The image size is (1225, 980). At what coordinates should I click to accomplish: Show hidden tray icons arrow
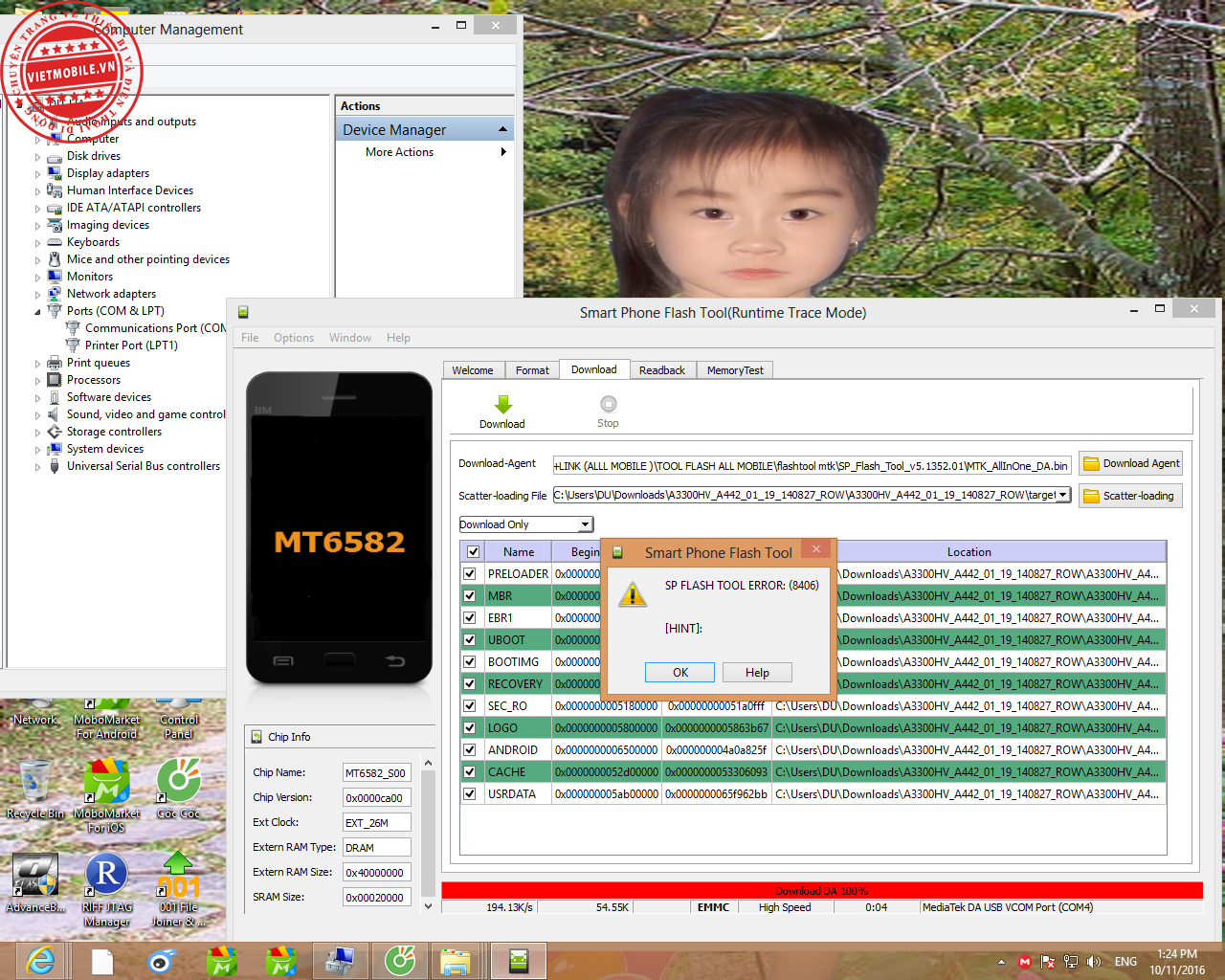tap(1001, 962)
